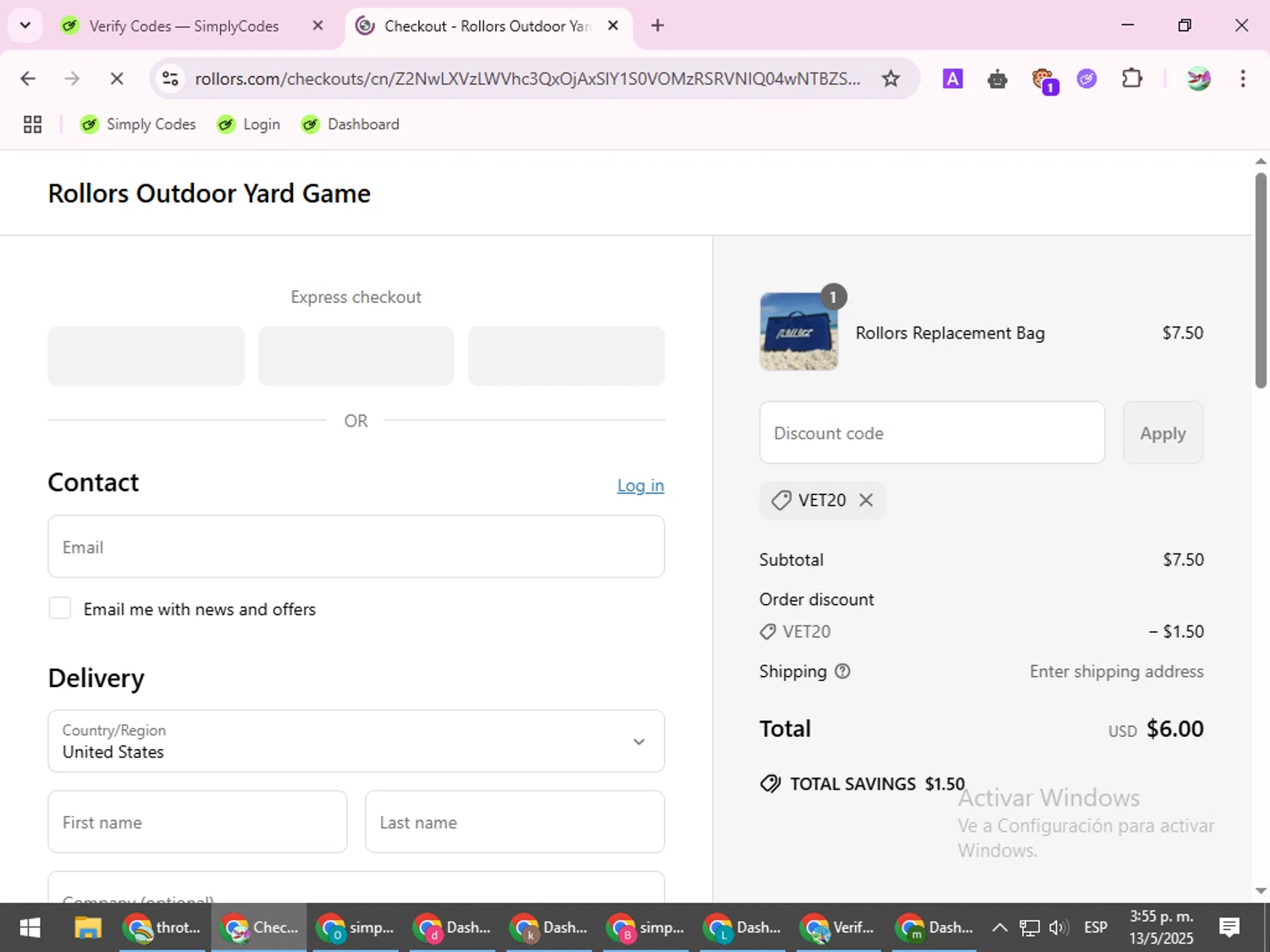Focus the First name field

tap(197, 823)
